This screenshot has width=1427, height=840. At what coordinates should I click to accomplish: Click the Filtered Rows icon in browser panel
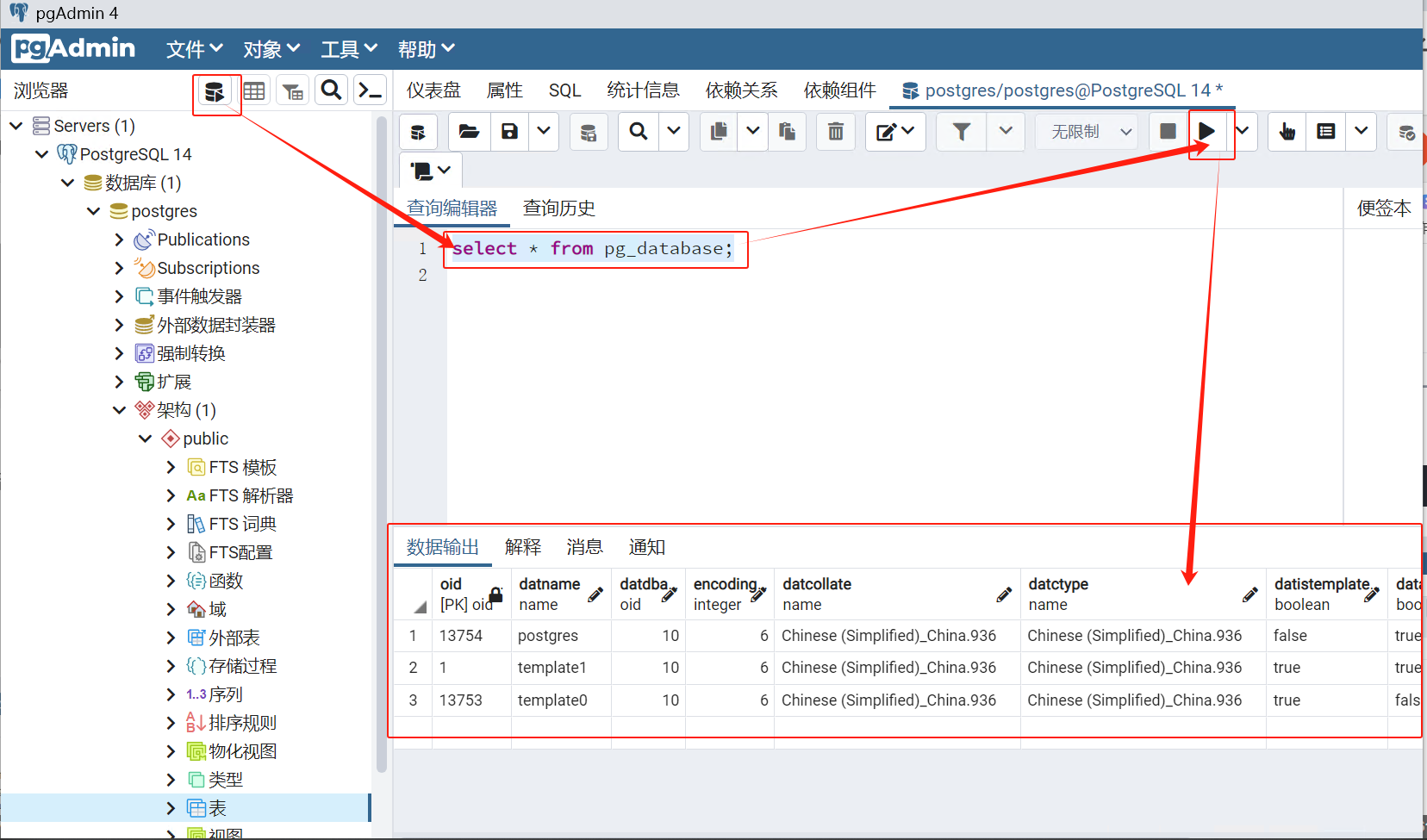293,90
